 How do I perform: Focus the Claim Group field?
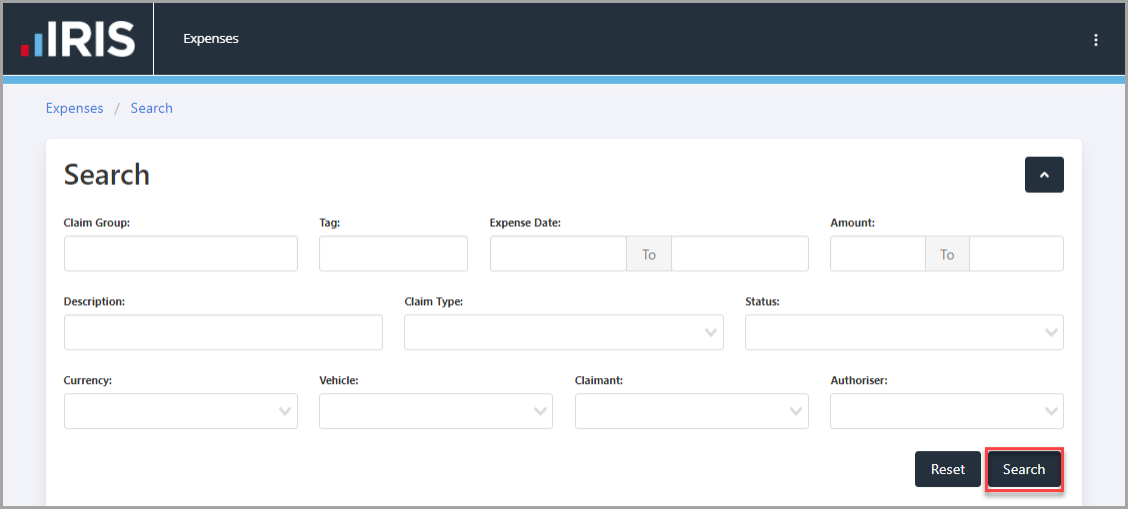coord(181,254)
